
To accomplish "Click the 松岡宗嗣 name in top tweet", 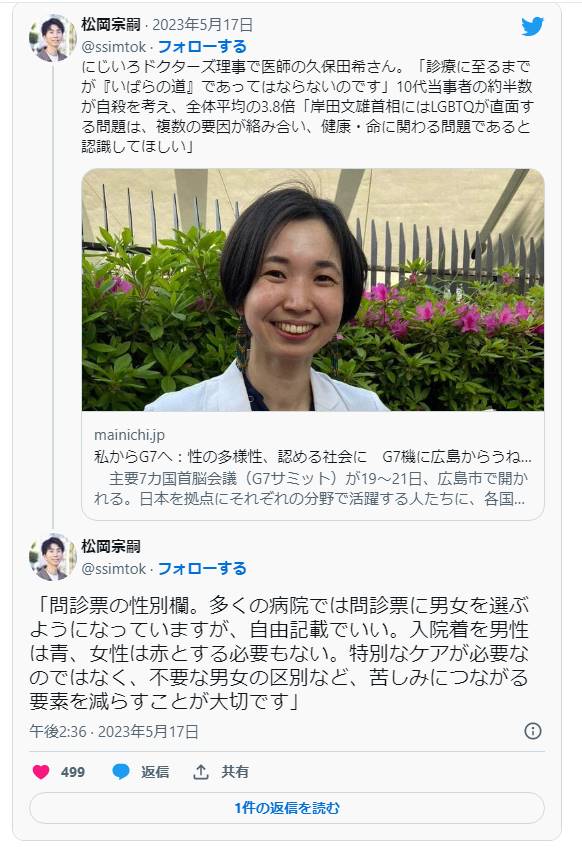I will (x=111, y=25).
